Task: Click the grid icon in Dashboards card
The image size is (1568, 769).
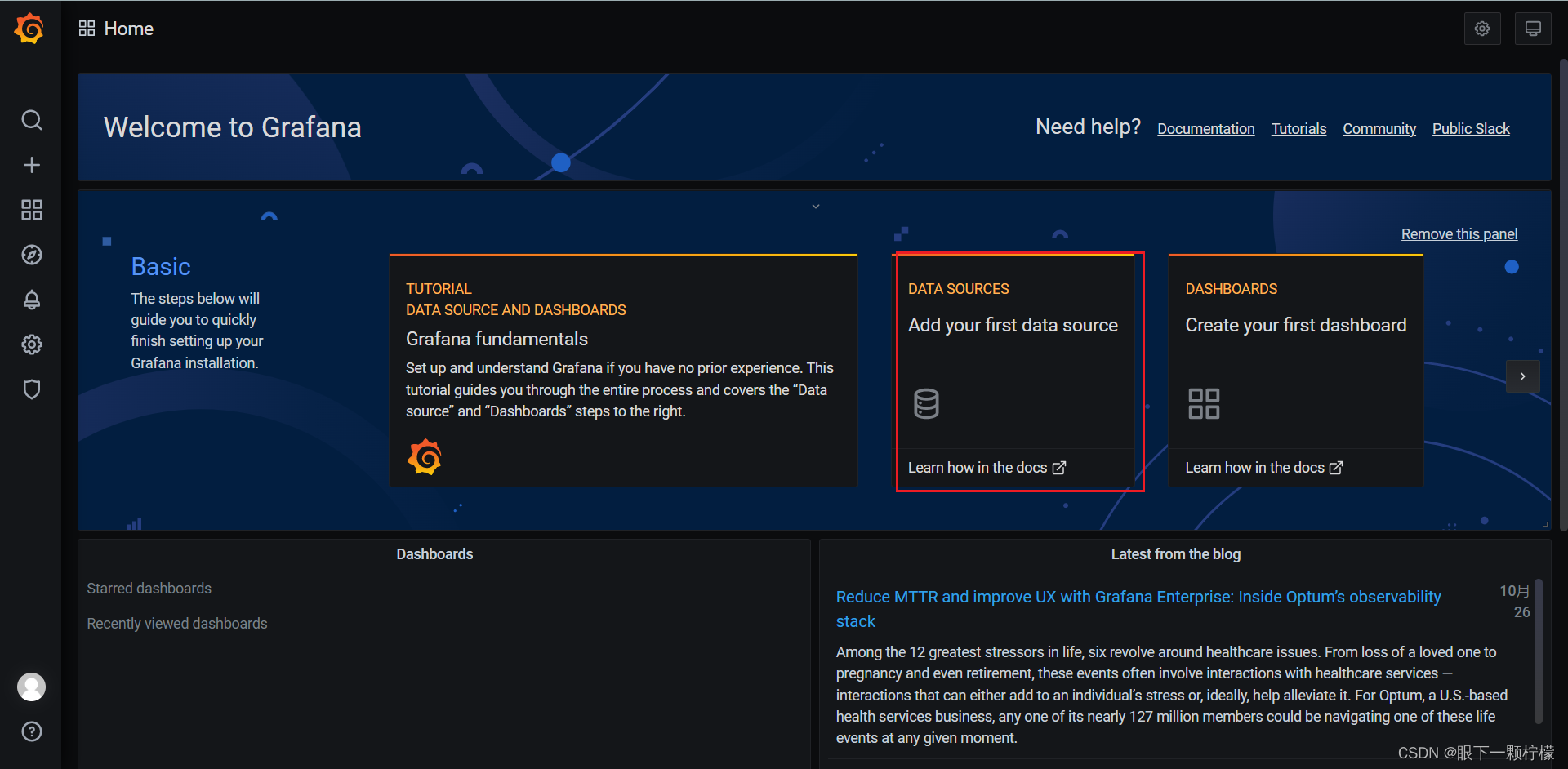Action: tap(1204, 403)
